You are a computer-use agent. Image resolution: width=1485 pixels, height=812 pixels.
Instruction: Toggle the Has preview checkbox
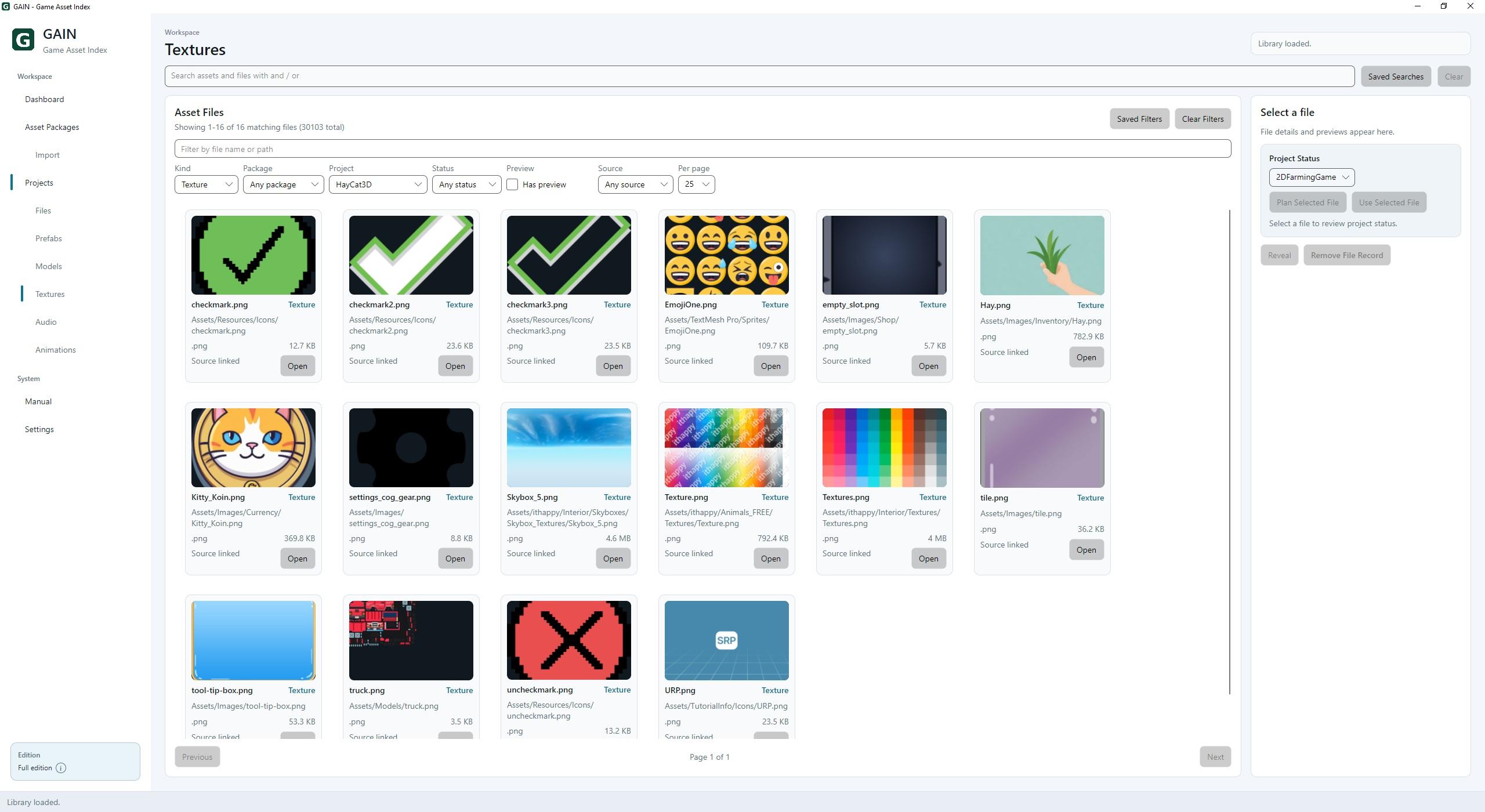pos(512,184)
